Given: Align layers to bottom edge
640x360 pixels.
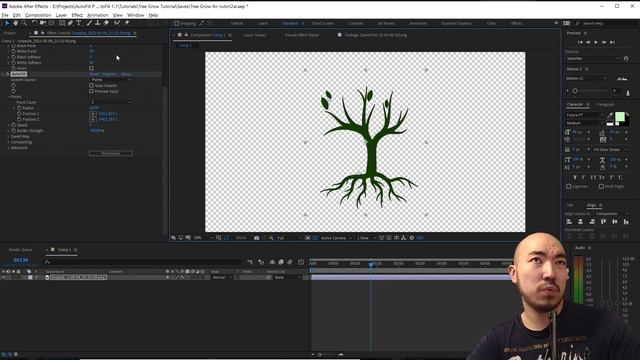Looking at the screenshot, I should [x=626, y=222].
